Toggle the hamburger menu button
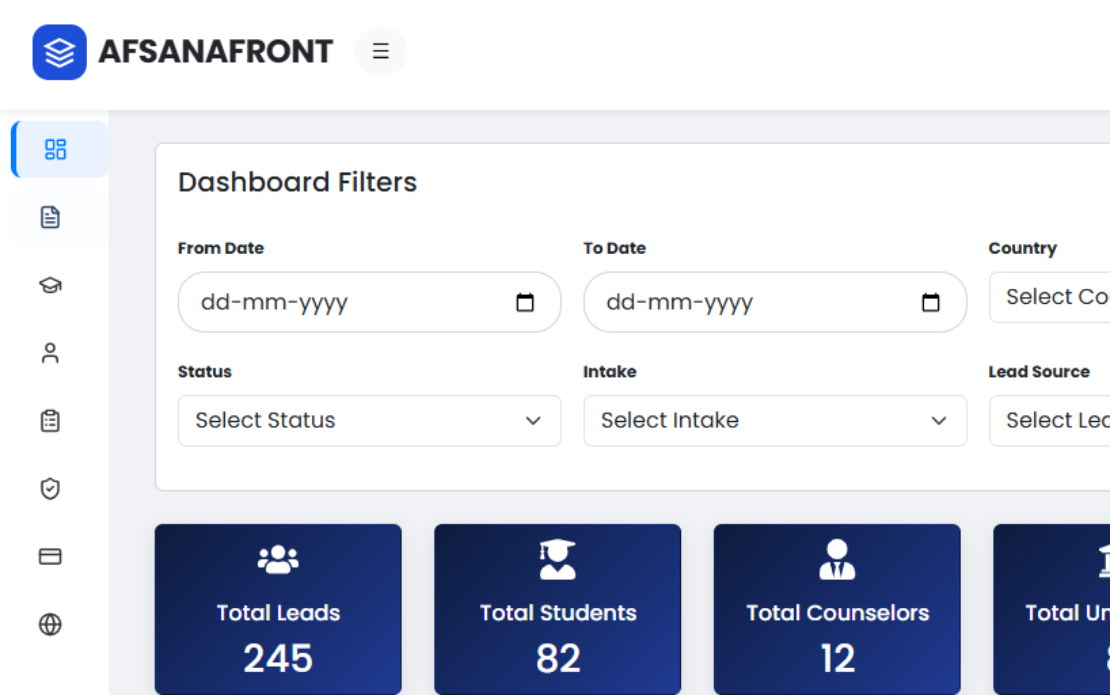This screenshot has height=695, width=1110. point(381,51)
